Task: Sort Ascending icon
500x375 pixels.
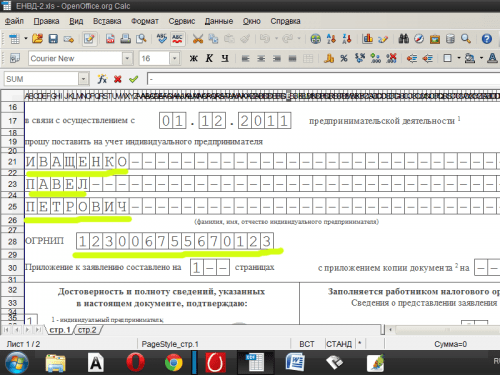Action: coord(331,39)
